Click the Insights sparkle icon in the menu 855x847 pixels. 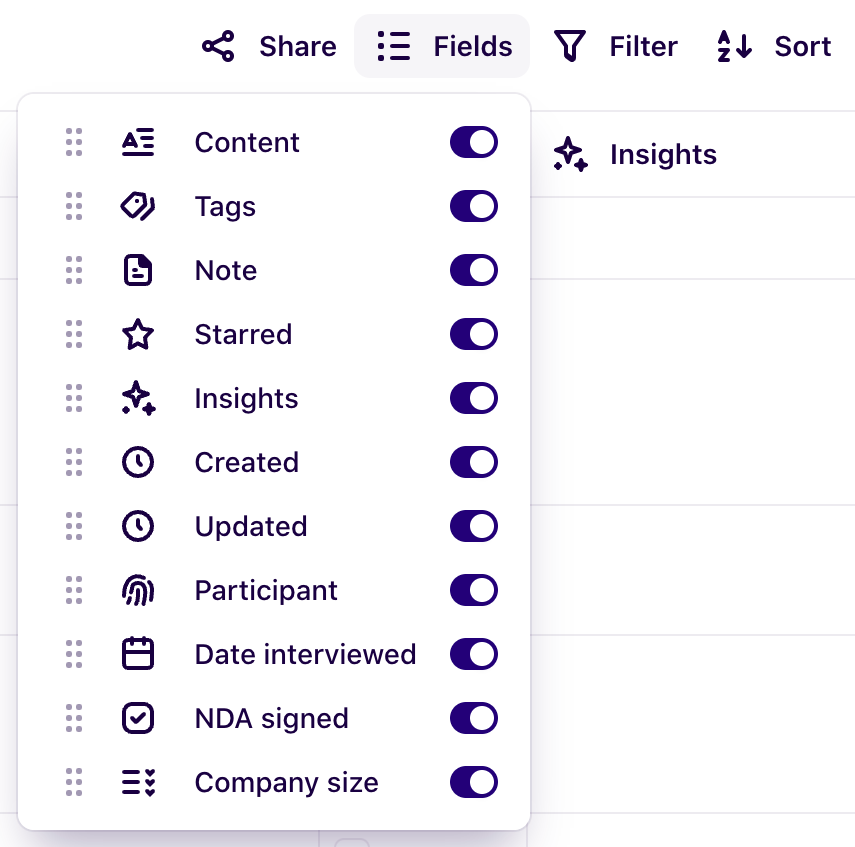pos(138,398)
